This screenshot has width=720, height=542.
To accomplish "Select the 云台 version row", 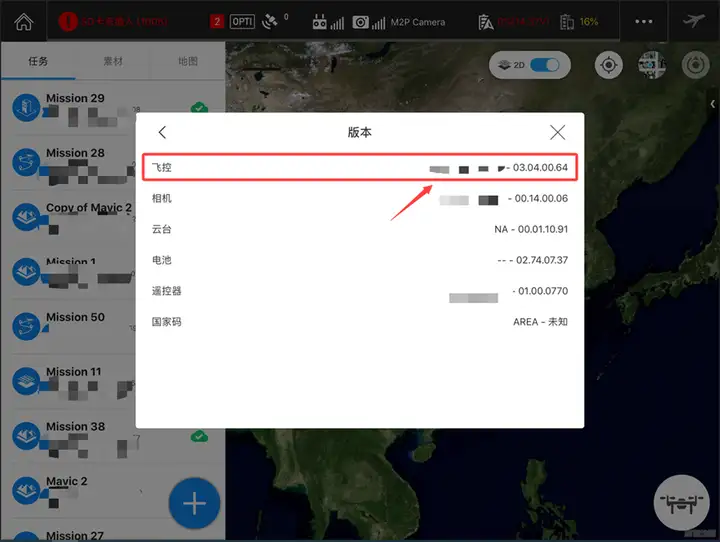I will coord(360,229).
